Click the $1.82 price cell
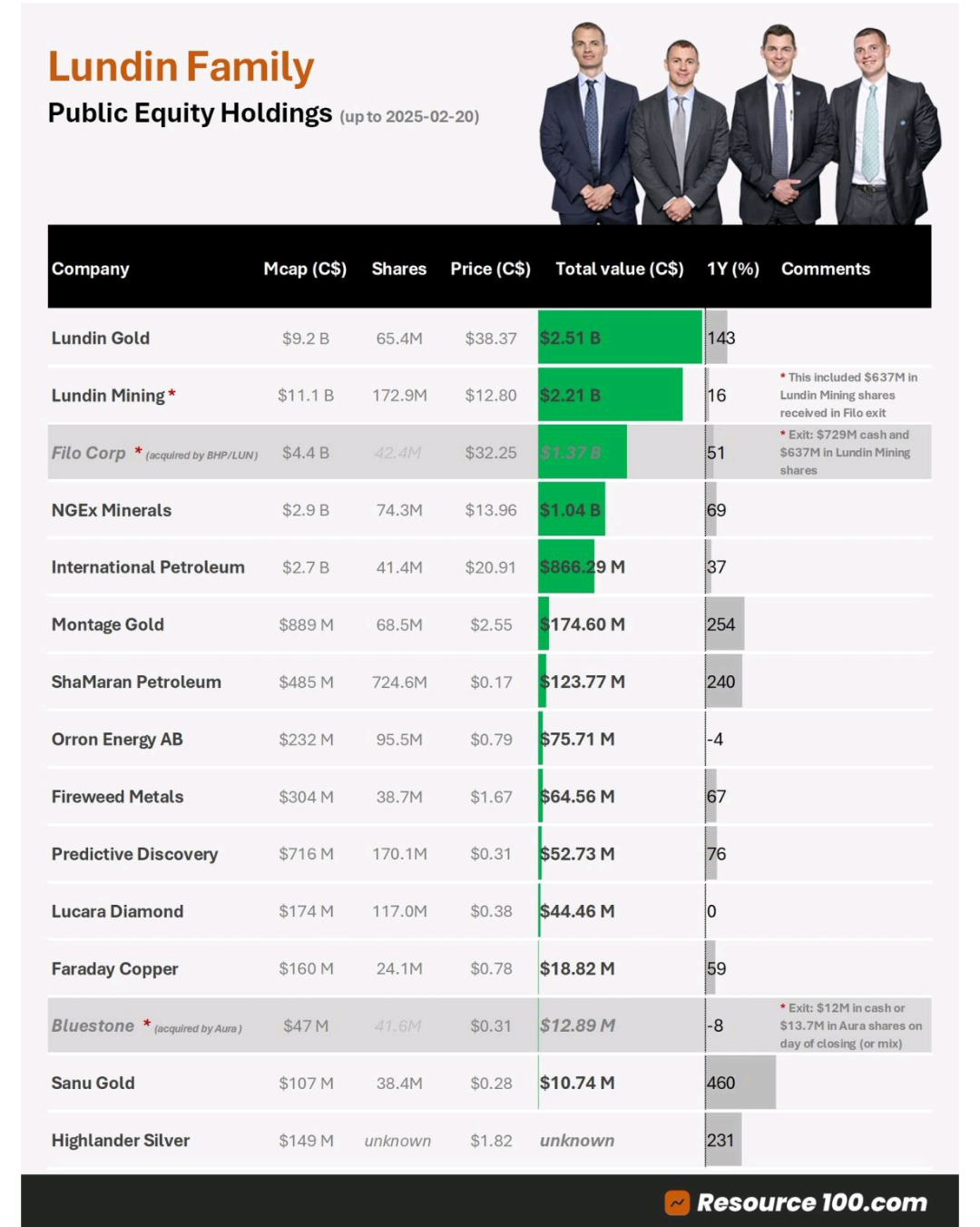980x1227 pixels. coord(491,1141)
